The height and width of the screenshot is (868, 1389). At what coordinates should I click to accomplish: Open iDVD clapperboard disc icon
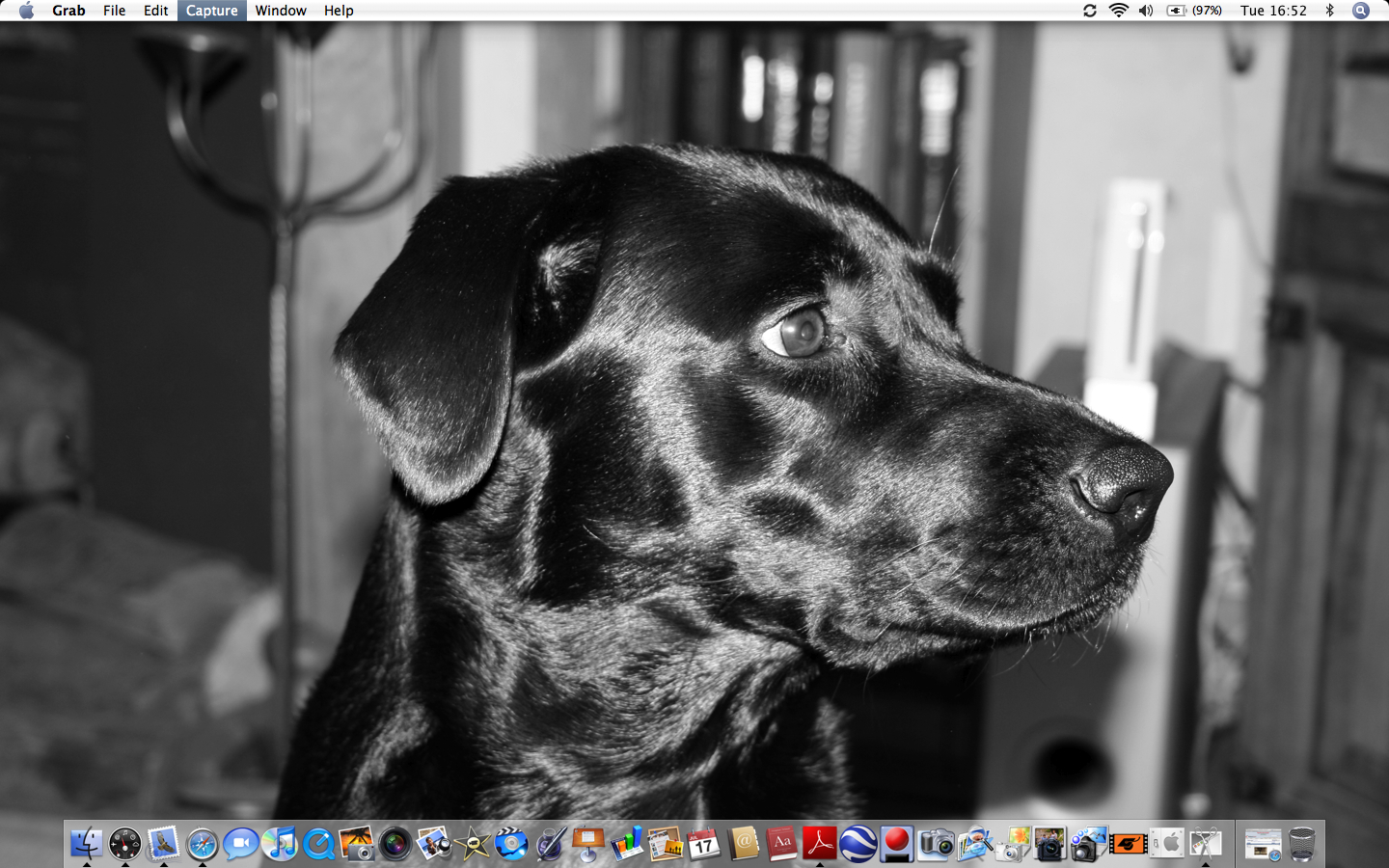point(511,844)
